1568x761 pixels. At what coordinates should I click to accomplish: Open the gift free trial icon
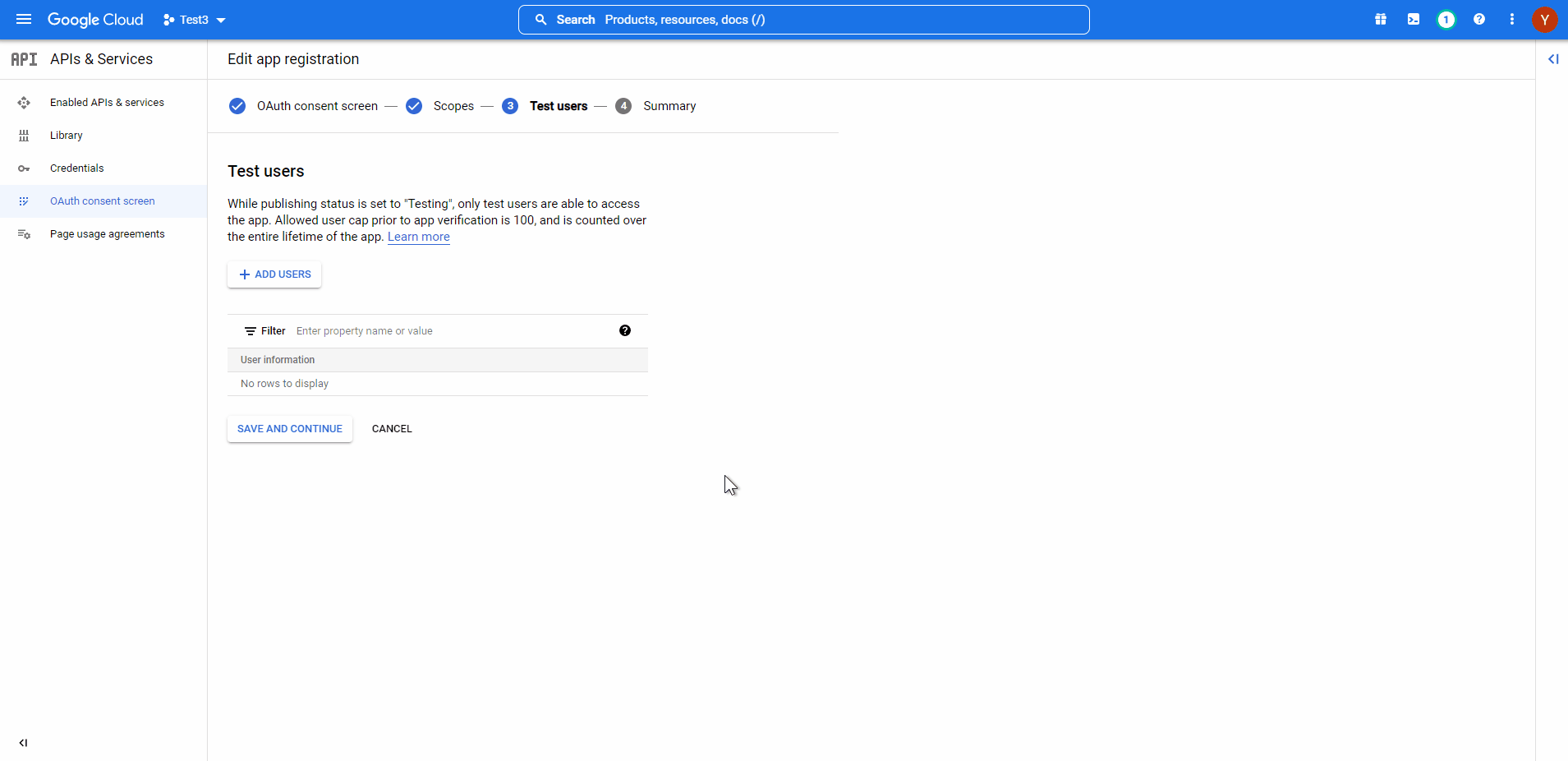[1381, 20]
